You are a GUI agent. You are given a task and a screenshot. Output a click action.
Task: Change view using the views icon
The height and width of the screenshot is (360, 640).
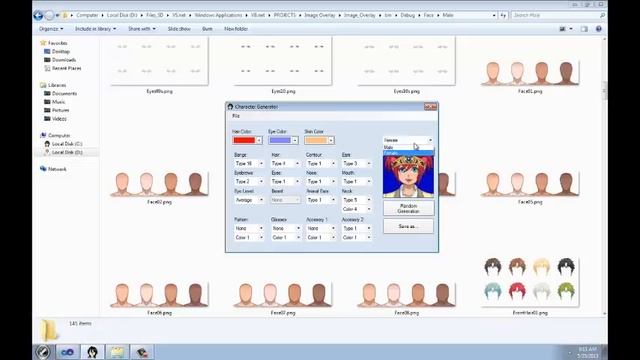[x=562, y=29]
